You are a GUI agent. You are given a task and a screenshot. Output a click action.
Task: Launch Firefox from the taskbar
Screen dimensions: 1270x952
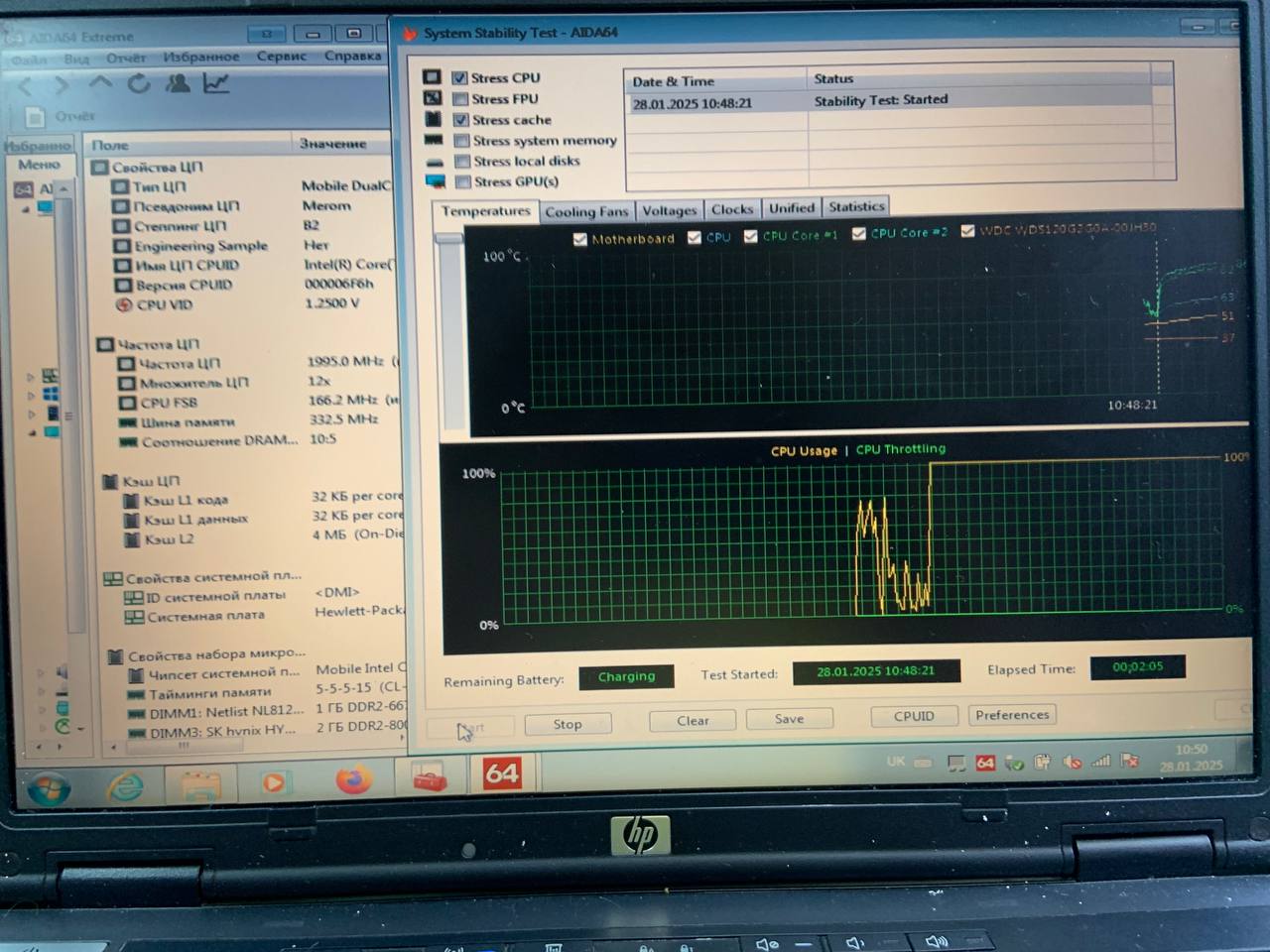tap(353, 779)
